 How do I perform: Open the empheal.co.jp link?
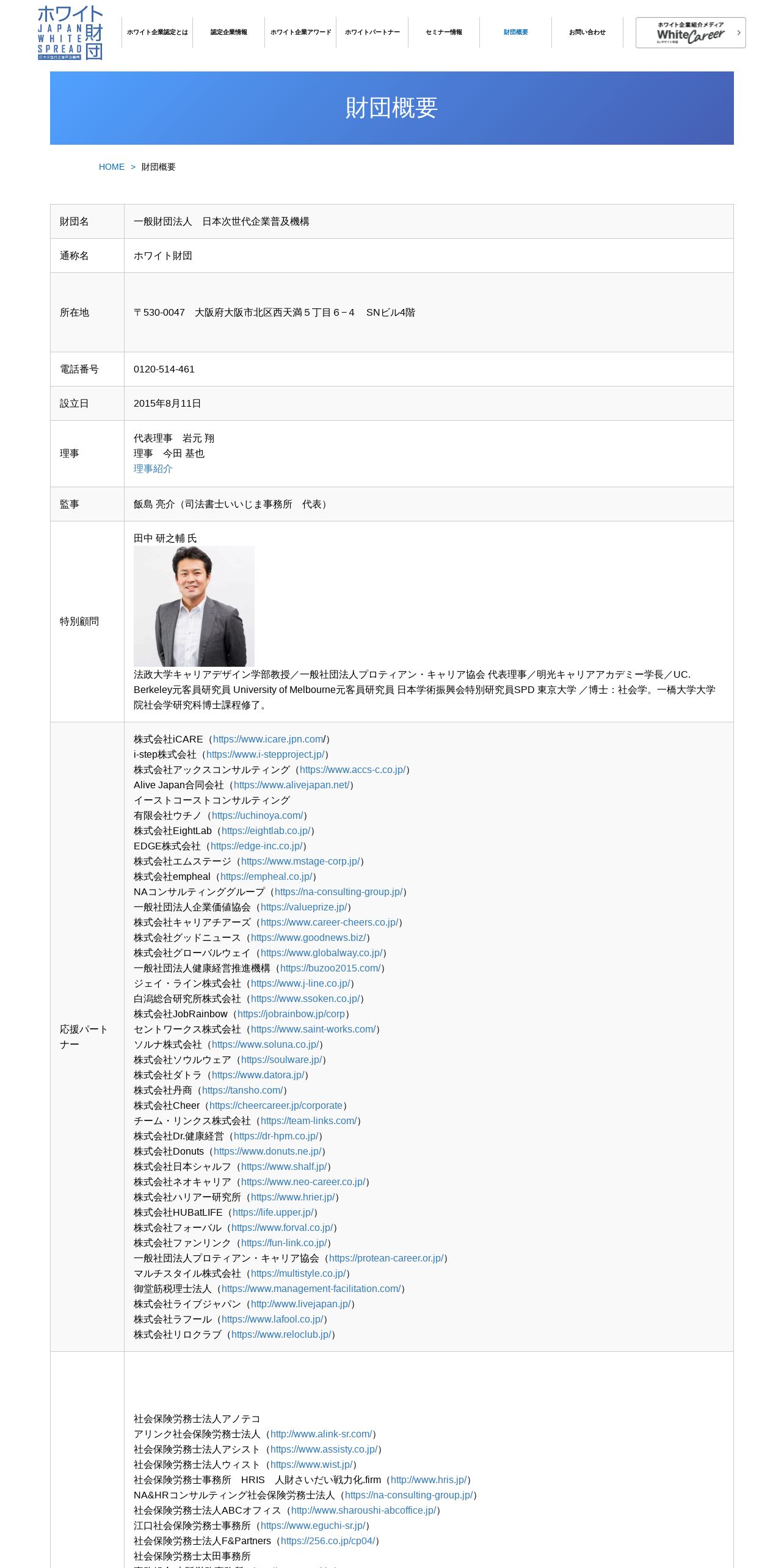point(266,877)
